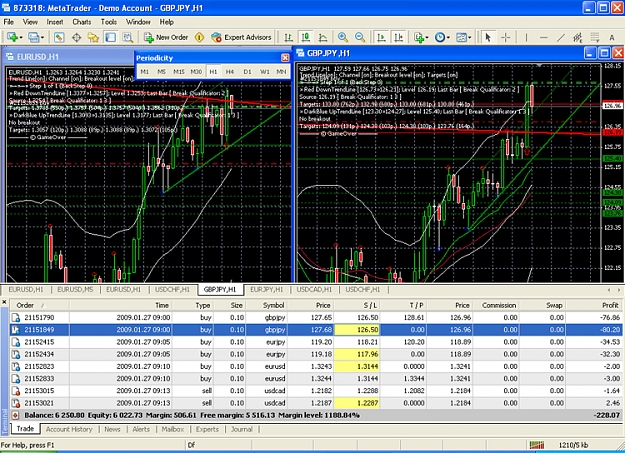This screenshot has height=453, width=625.
Task: Select H1 in Periodicity toolbar
Action: coord(213,71)
